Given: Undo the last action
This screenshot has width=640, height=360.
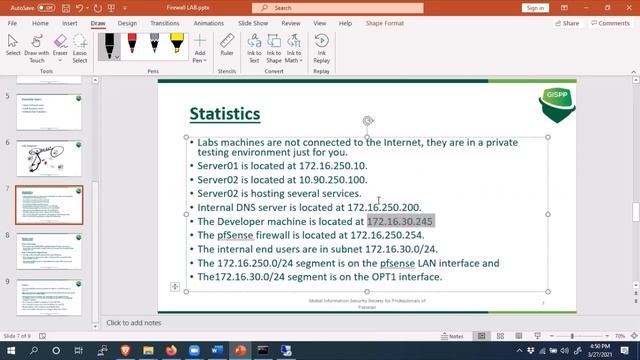Looking at the screenshot, I should coord(80,8).
